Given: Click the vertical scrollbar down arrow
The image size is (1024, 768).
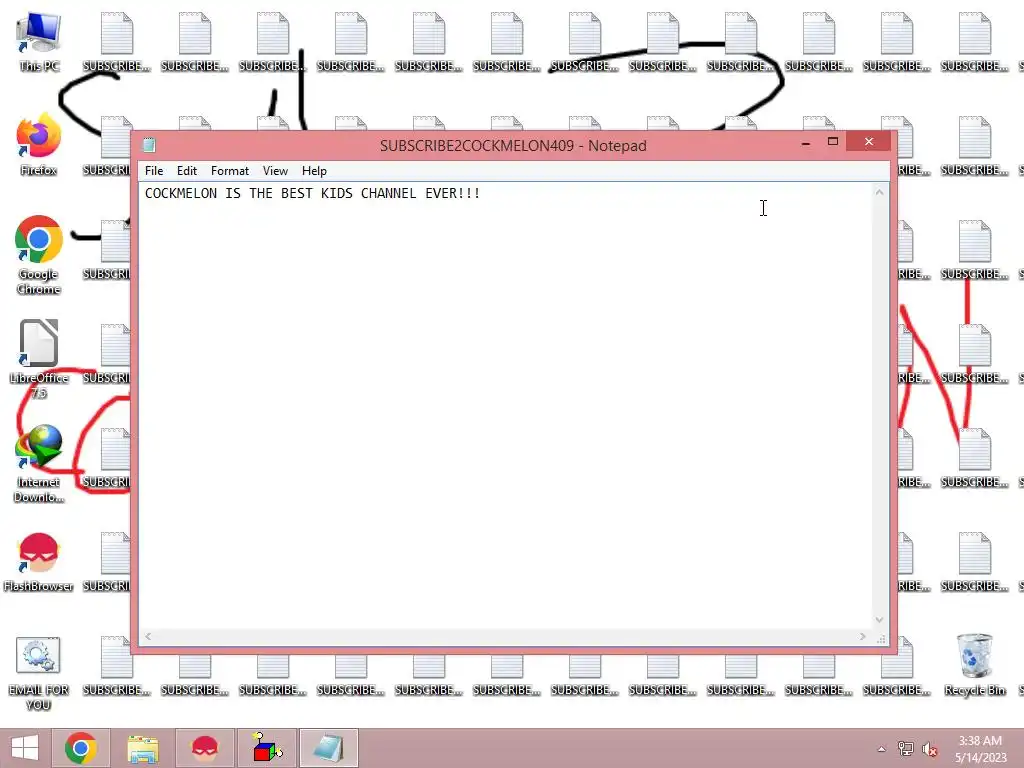Looking at the screenshot, I should (880, 620).
